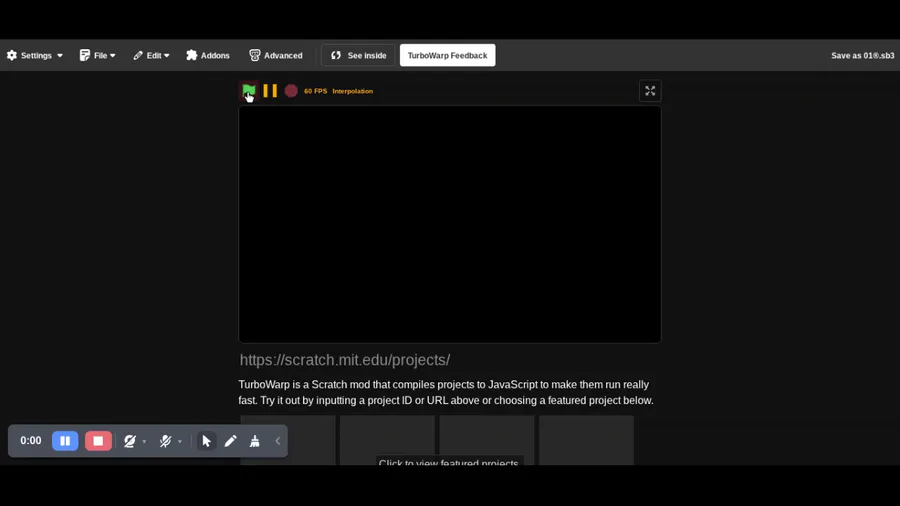Click the recorder timer 0:00
Image resolution: width=900 pixels, height=506 pixels.
[x=31, y=441]
